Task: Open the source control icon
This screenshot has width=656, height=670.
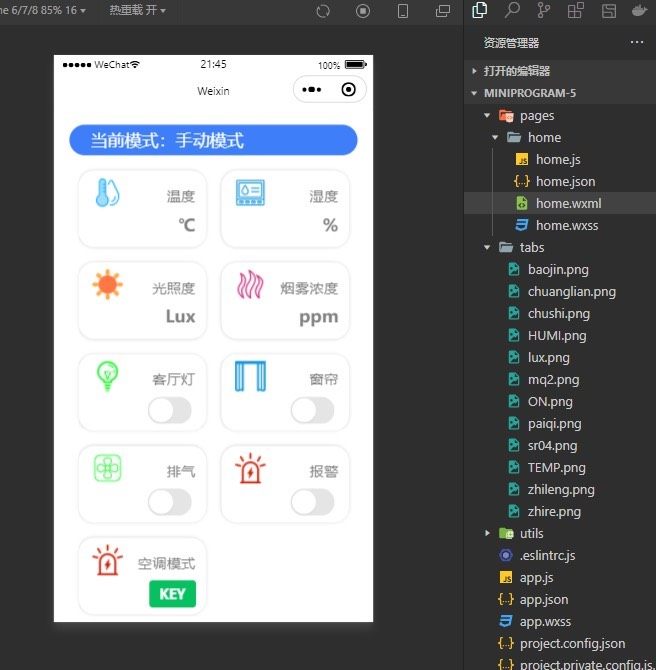Action: [543, 11]
